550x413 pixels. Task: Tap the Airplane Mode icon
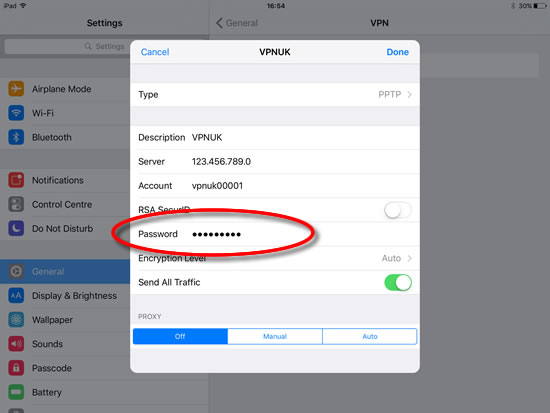point(16,89)
